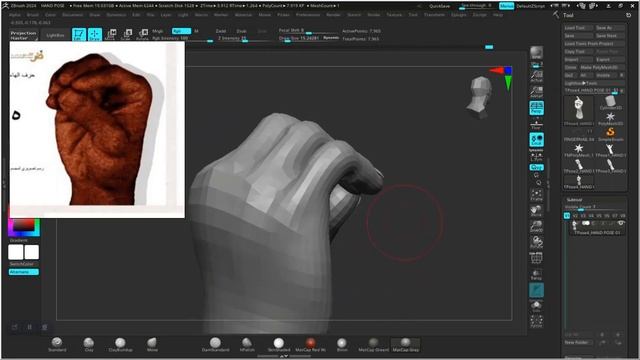Click the hand reference image
This screenshot has width=640, height=360.
tap(97, 130)
